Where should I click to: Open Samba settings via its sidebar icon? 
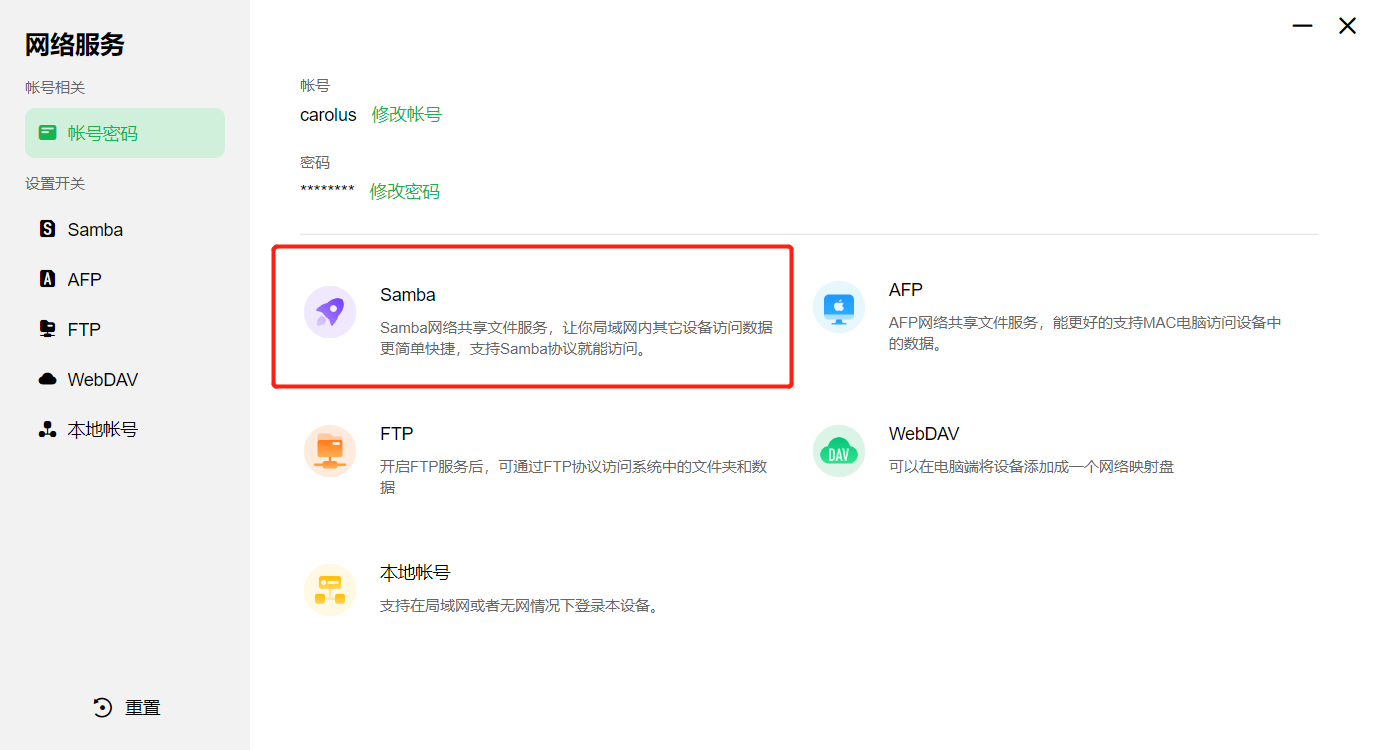(x=47, y=229)
